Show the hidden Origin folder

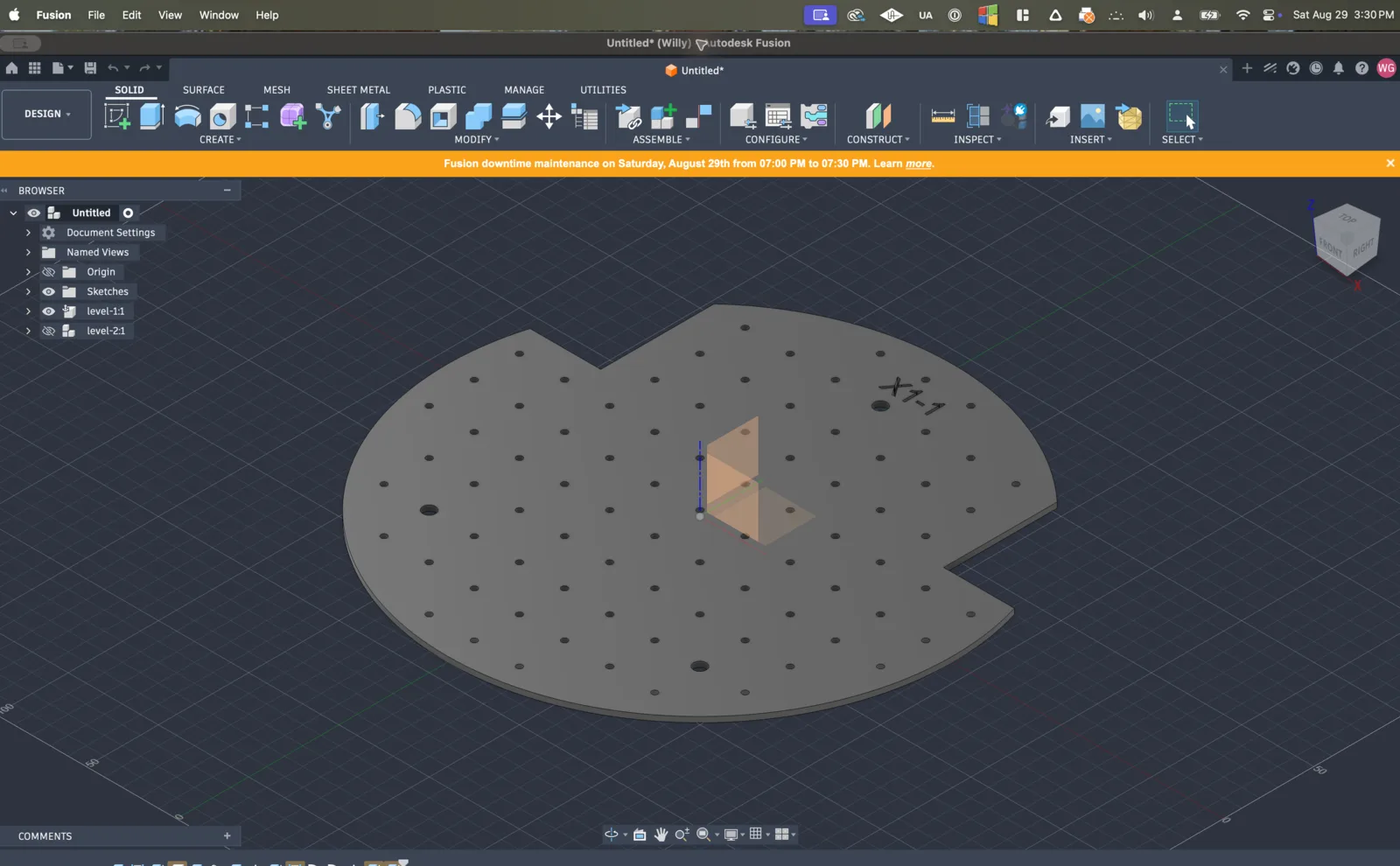pos(49,272)
